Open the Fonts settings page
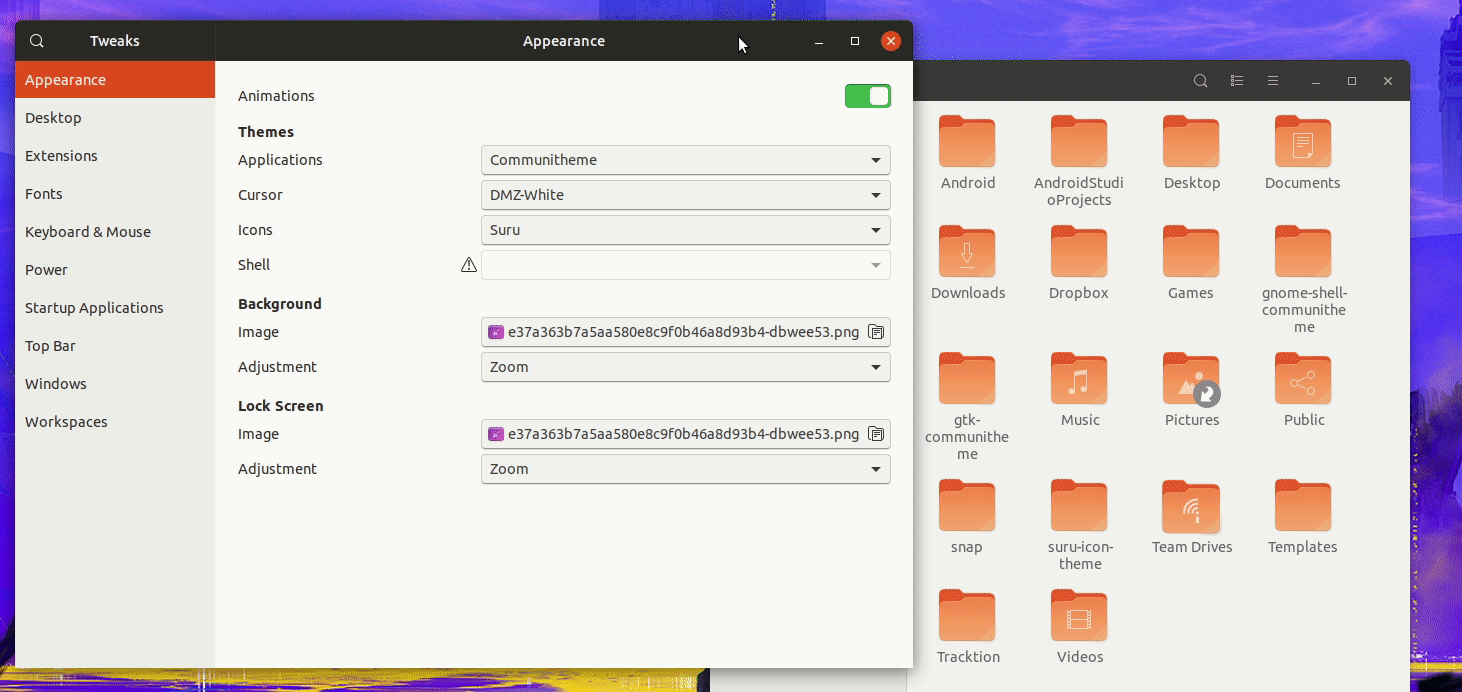The image size is (1462, 692). click(x=115, y=194)
